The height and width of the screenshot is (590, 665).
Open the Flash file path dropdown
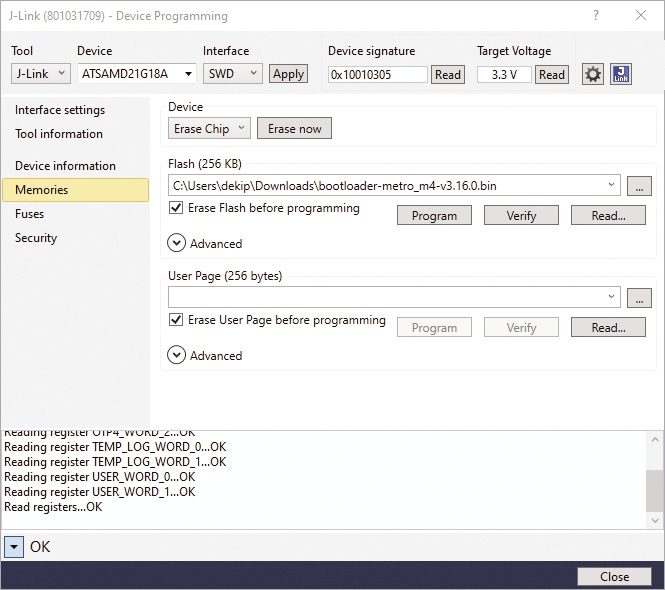(611, 185)
